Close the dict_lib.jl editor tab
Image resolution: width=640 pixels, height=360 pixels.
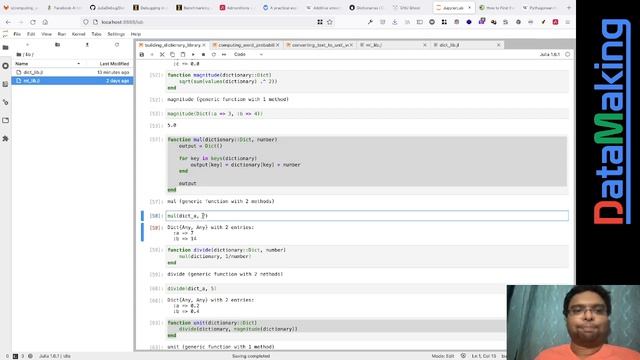pos(498,45)
